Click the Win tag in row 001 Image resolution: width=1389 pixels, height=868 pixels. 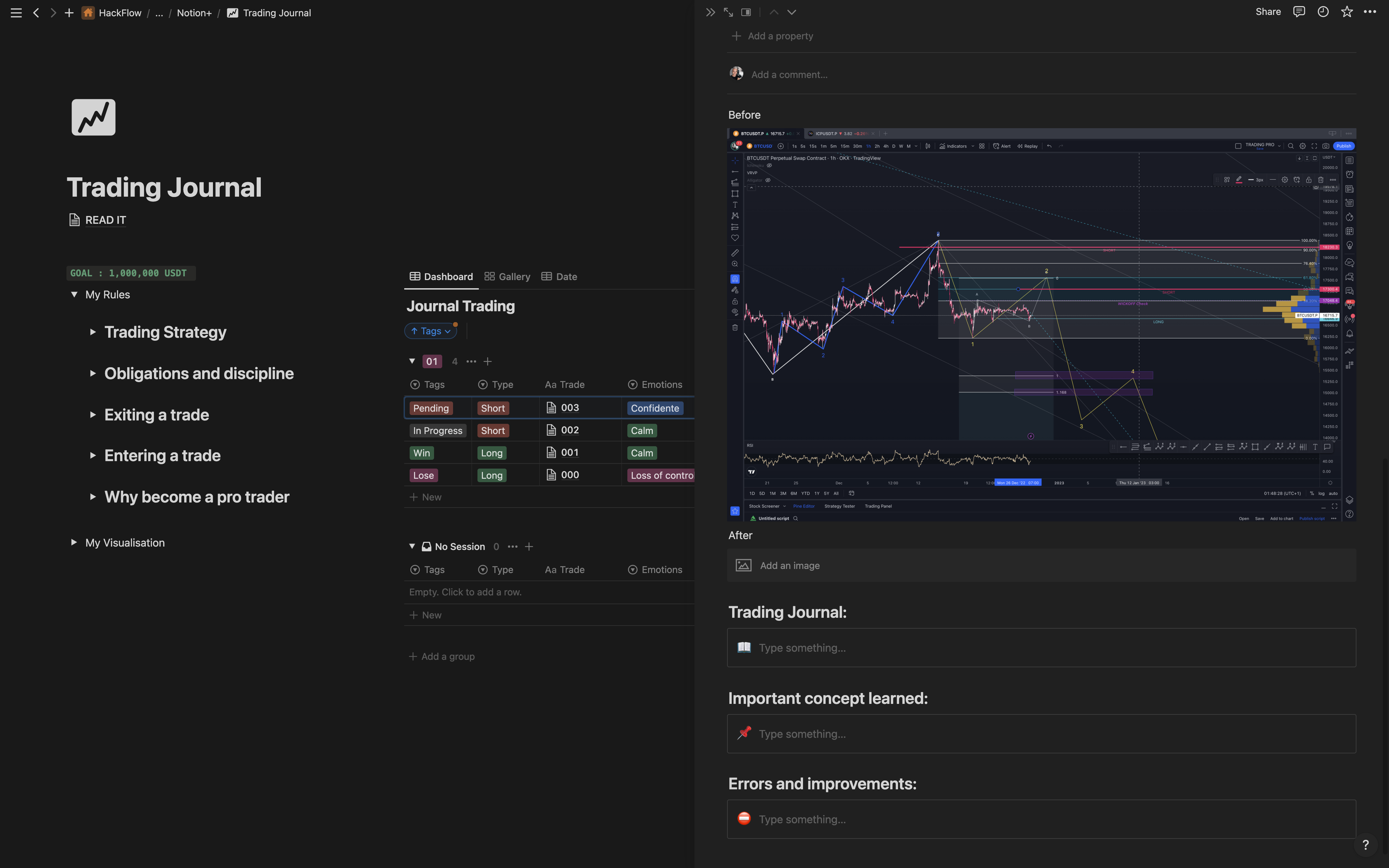click(422, 453)
